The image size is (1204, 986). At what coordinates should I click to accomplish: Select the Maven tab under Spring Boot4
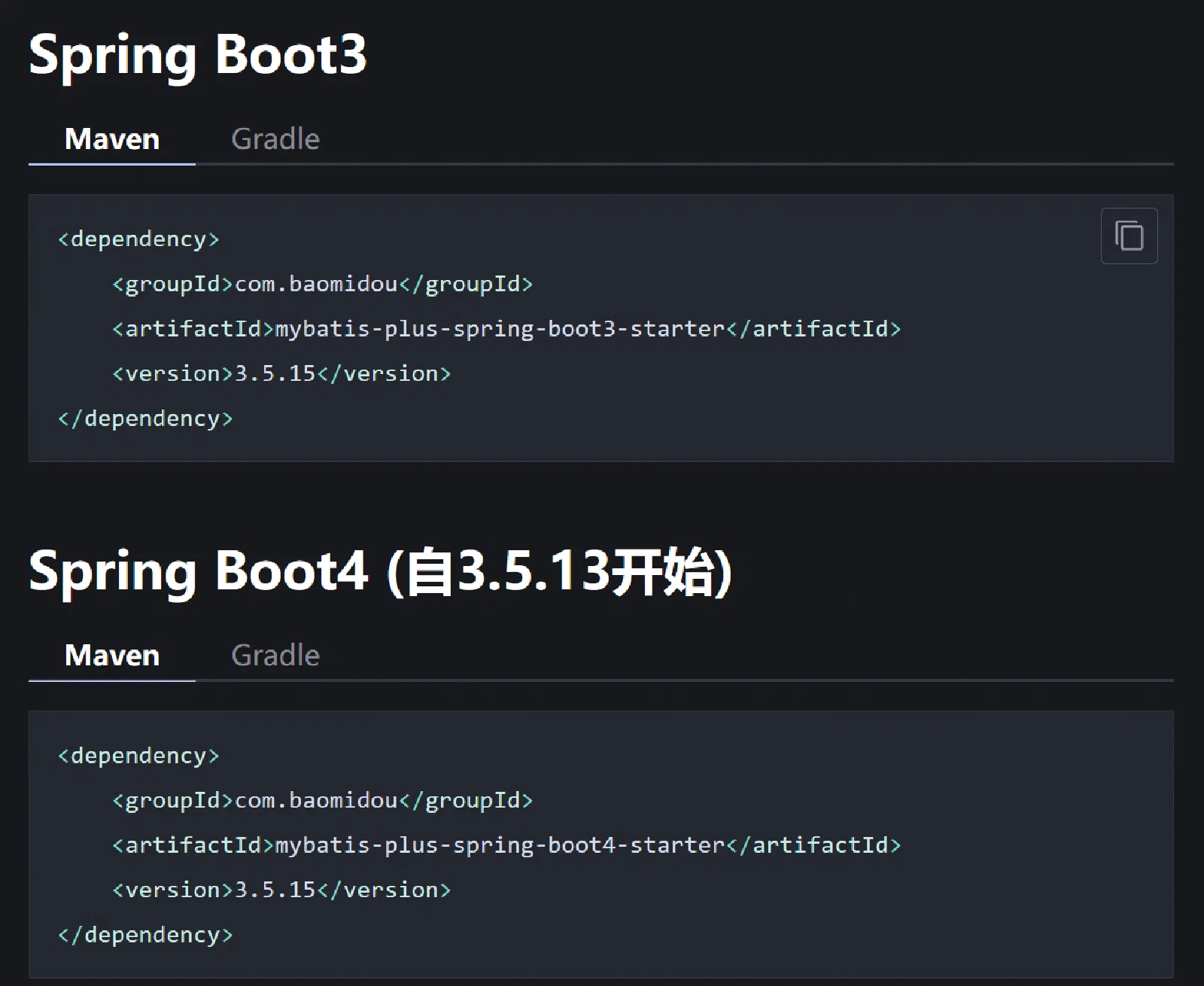(112, 656)
